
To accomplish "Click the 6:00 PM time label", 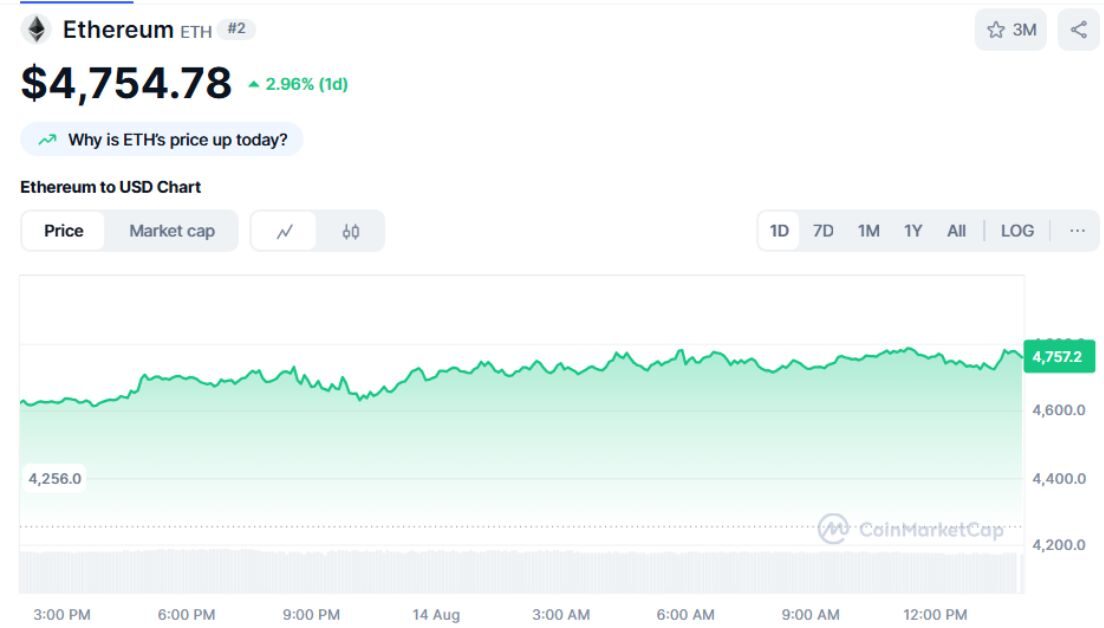I will [187, 615].
